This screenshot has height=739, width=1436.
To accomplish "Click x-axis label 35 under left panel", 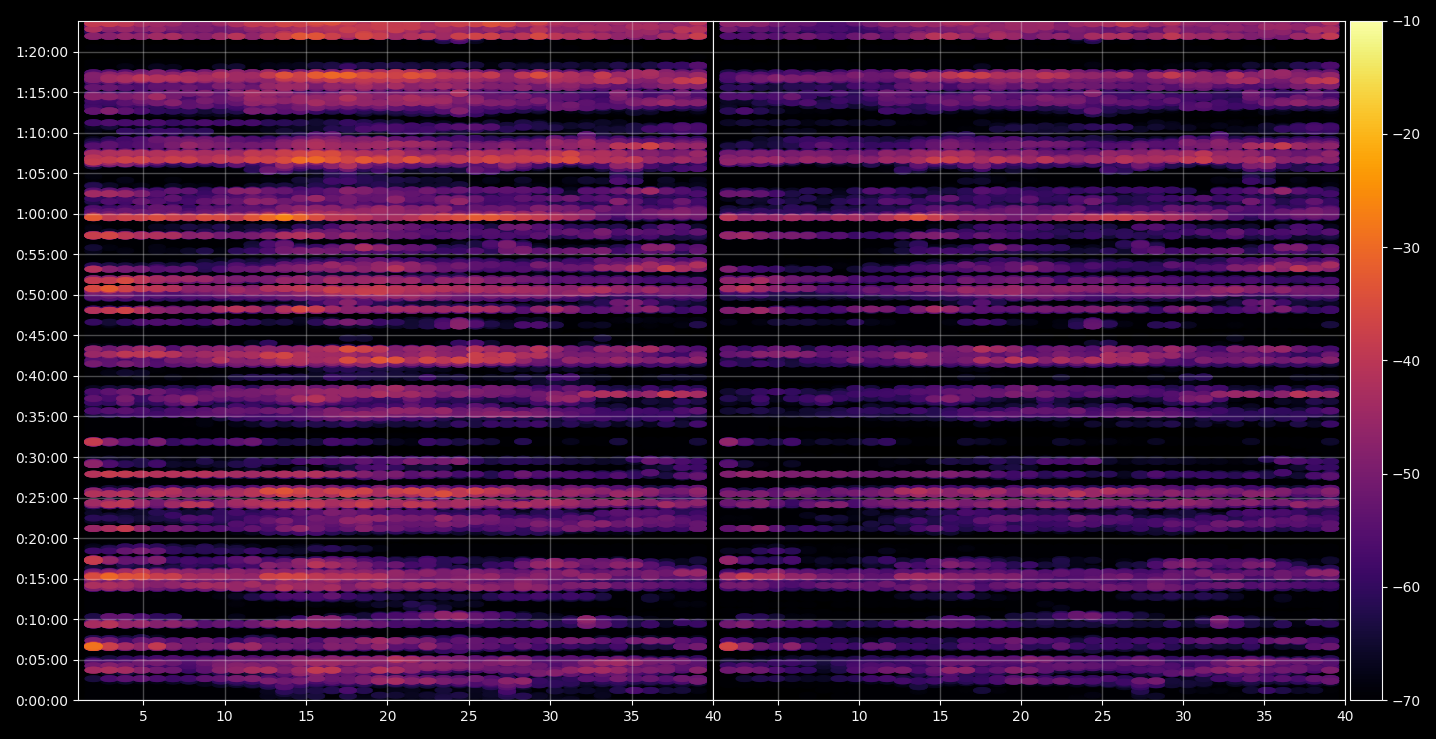I will 632,717.
